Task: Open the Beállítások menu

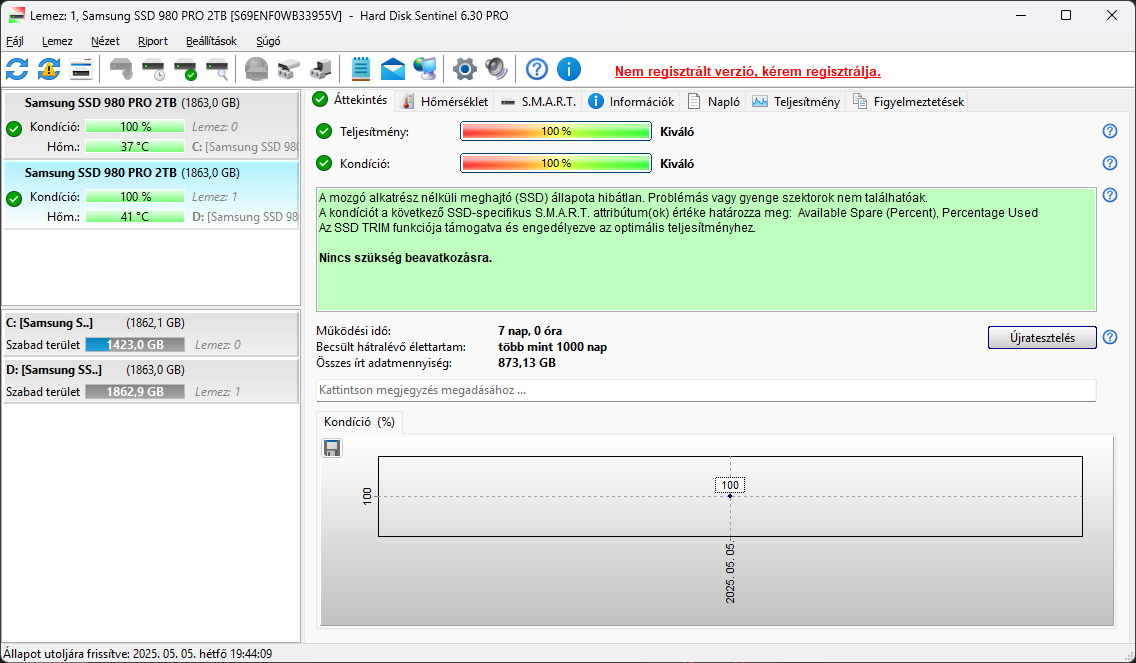Action: pos(212,41)
